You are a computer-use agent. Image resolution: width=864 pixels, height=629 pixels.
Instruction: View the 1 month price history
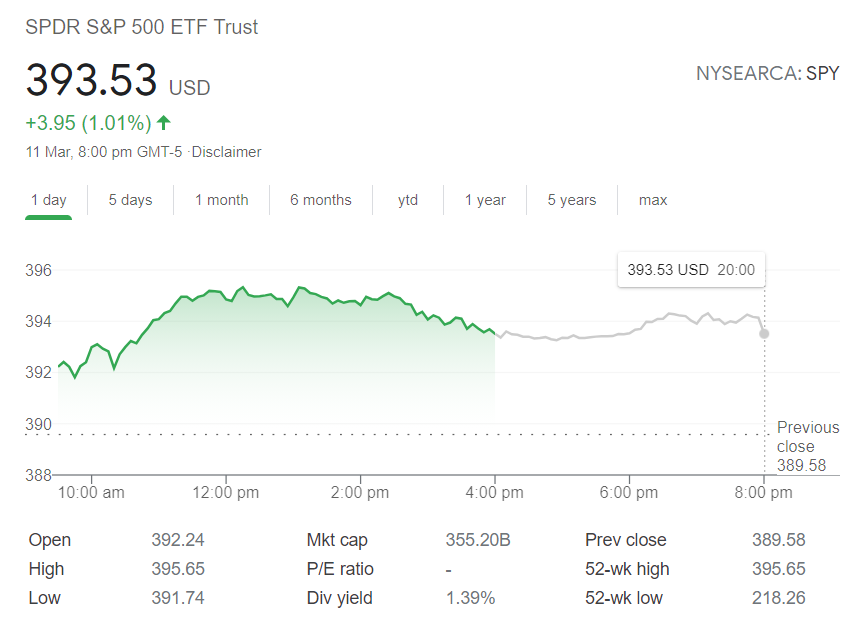(221, 200)
